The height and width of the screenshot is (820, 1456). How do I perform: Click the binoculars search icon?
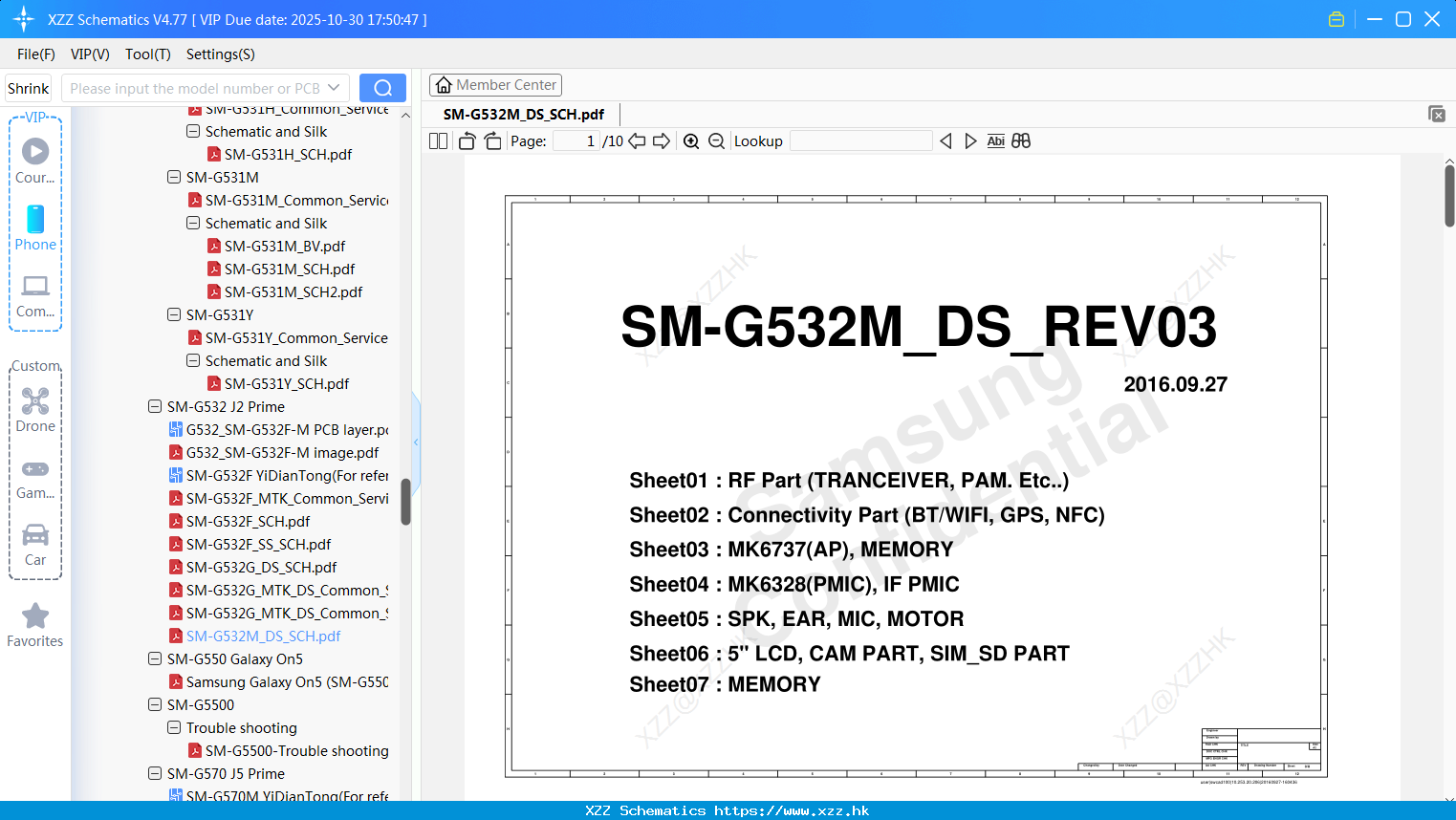coord(1021,140)
